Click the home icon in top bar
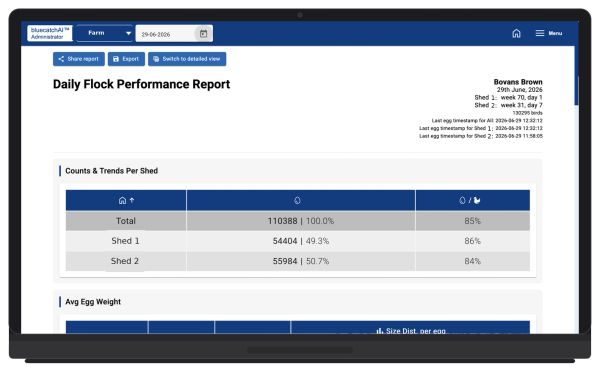 516,33
